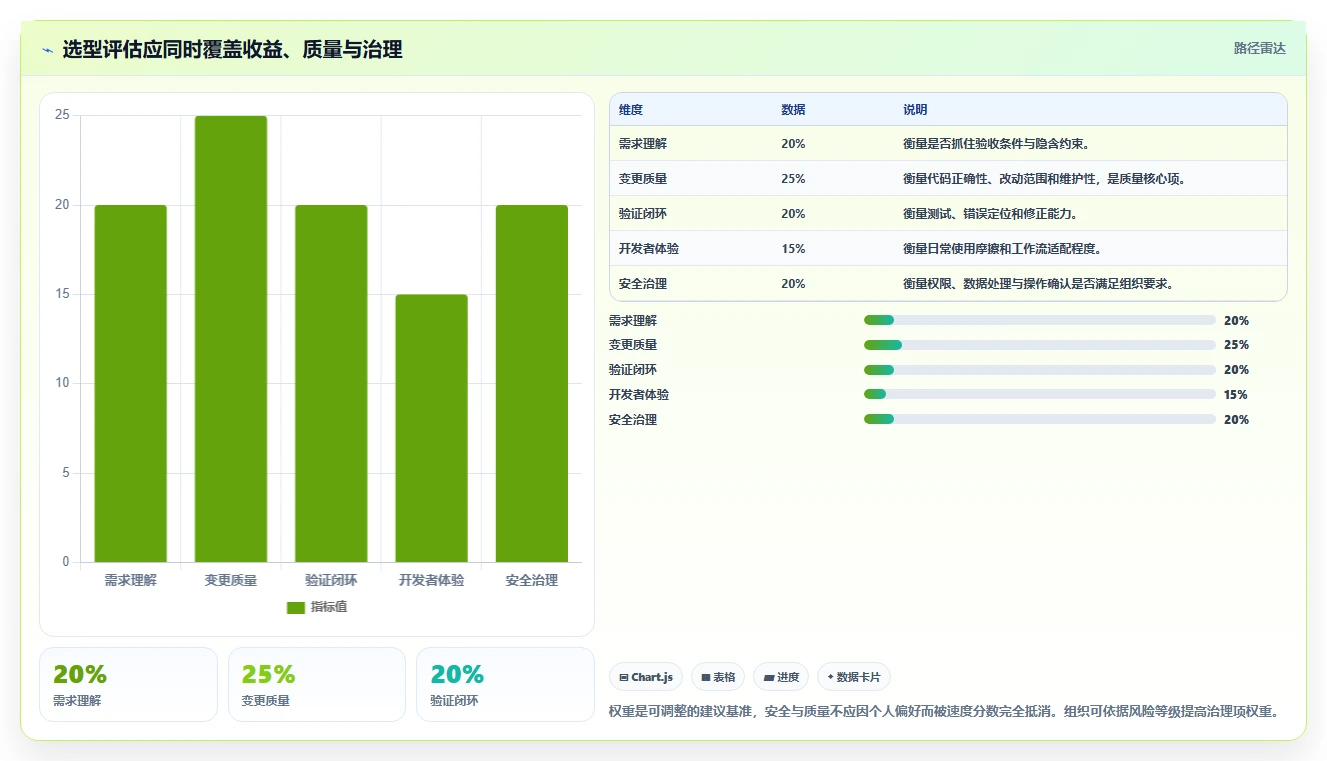Click the description starting 衡量代码正确性
This screenshot has height=761, width=1327.
pyautogui.click(x=1045, y=179)
